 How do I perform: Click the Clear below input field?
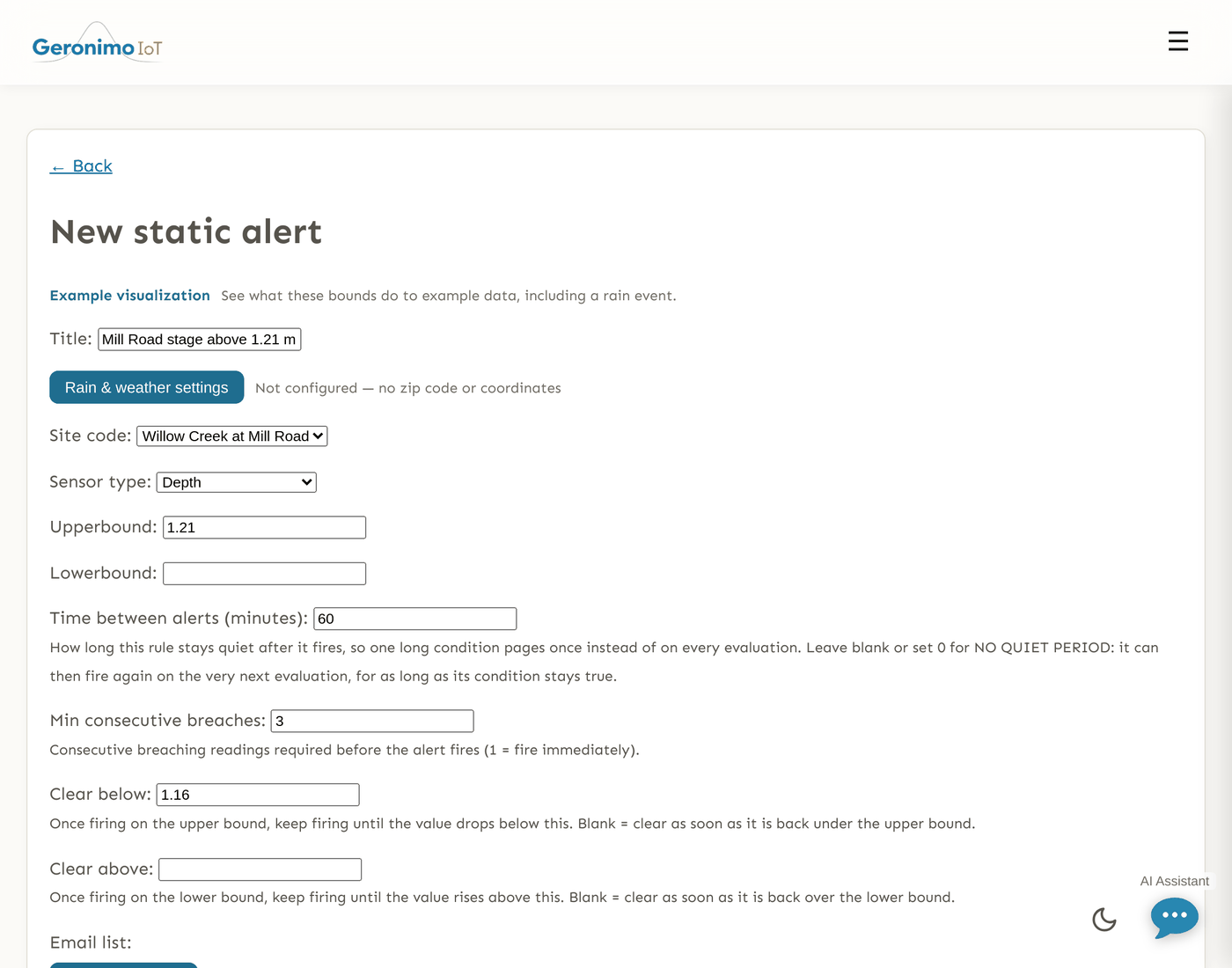[x=258, y=795]
